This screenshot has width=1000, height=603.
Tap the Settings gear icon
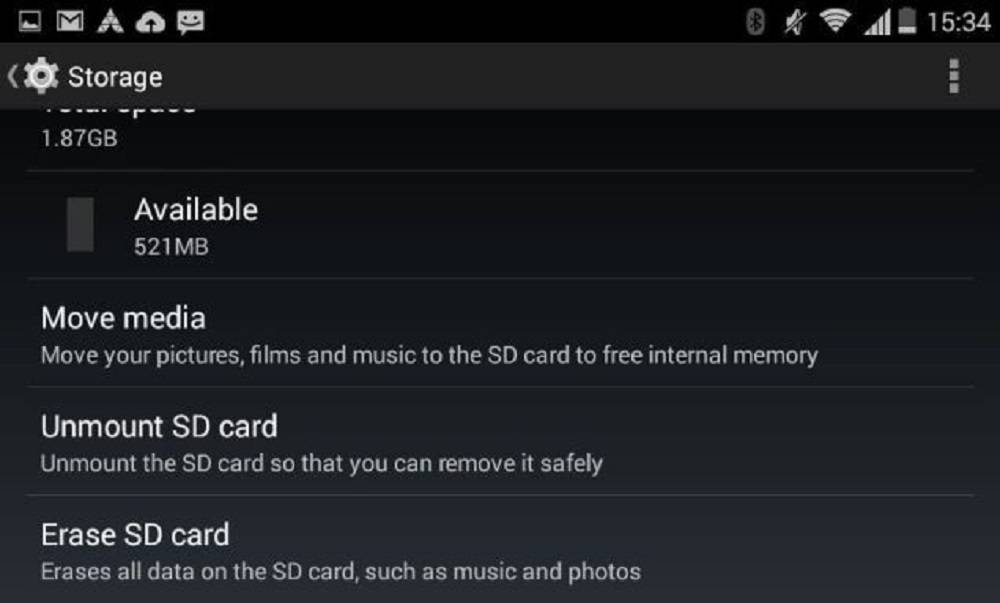pyautogui.click(x=41, y=76)
